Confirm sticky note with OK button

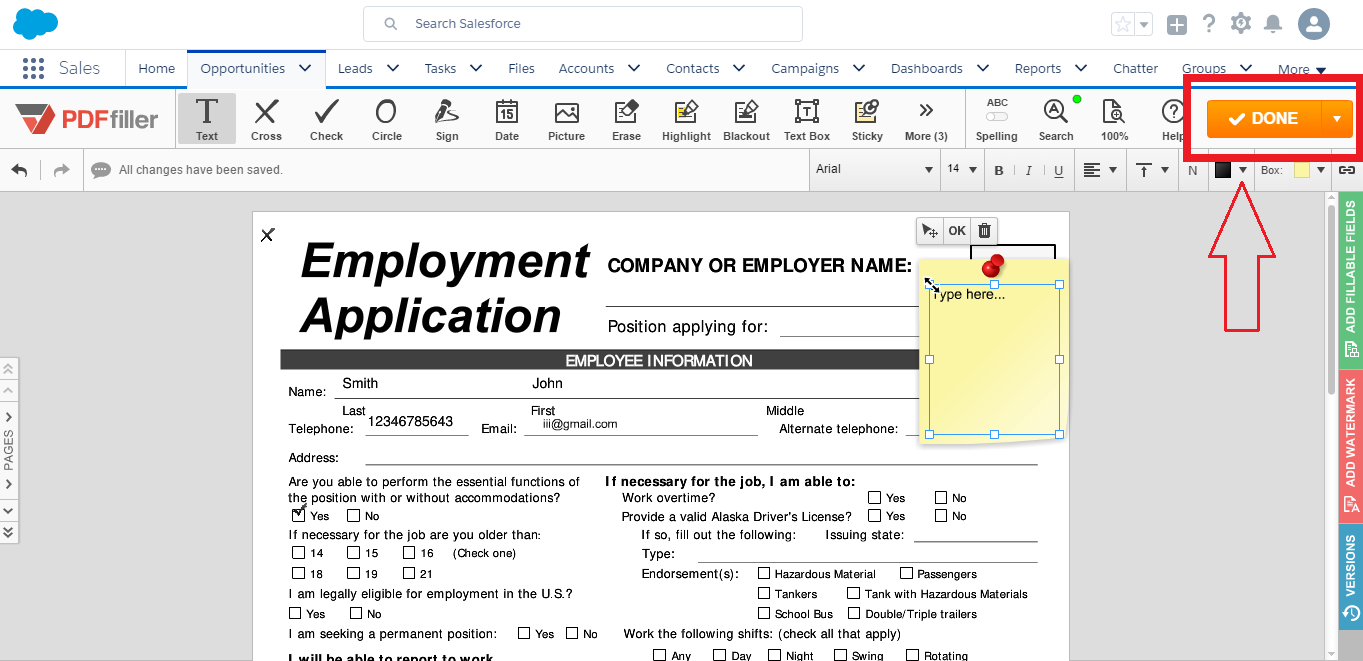click(x=957, y=231)
